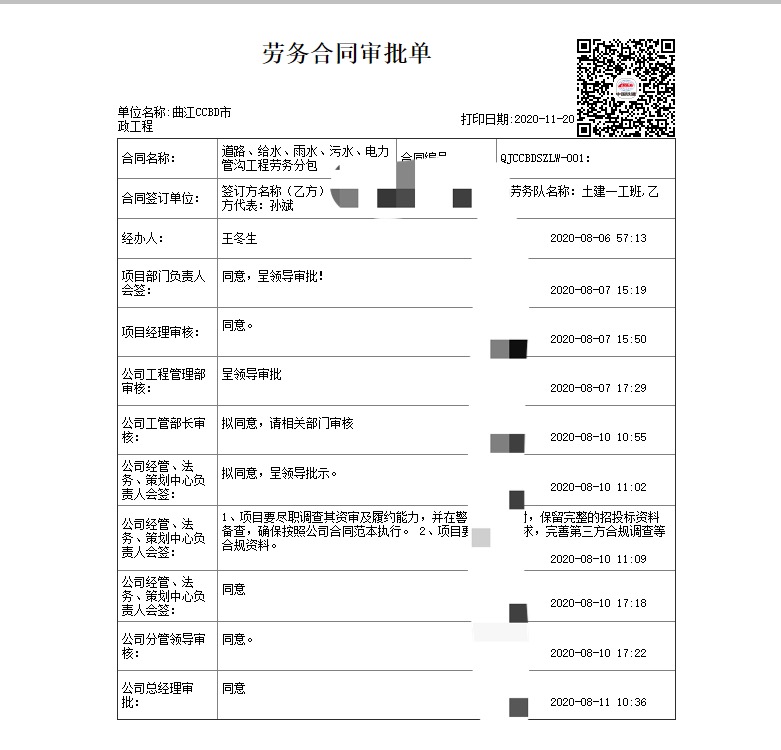The image size is (781, 750).
Task: Select the 劳务队名称 土建一工班 text
Action: [585, 191]
